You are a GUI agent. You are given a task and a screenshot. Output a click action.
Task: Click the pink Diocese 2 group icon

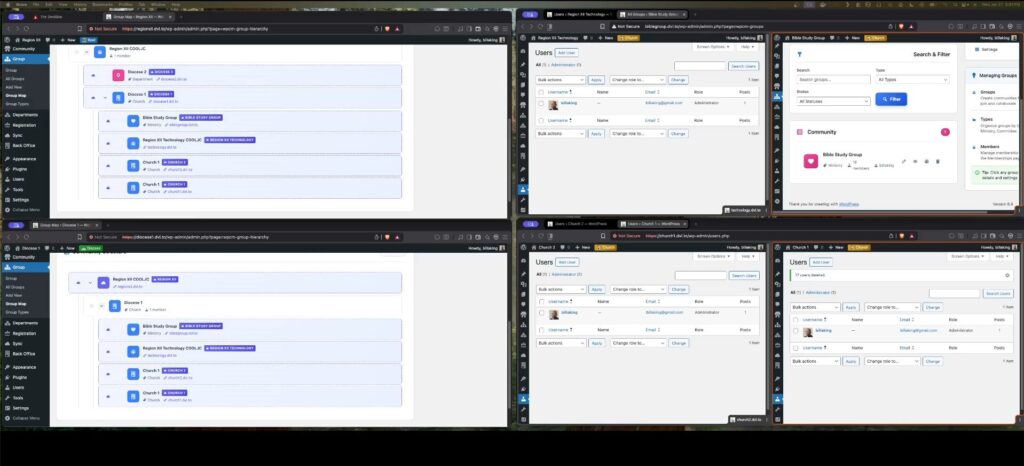(118, 75)
